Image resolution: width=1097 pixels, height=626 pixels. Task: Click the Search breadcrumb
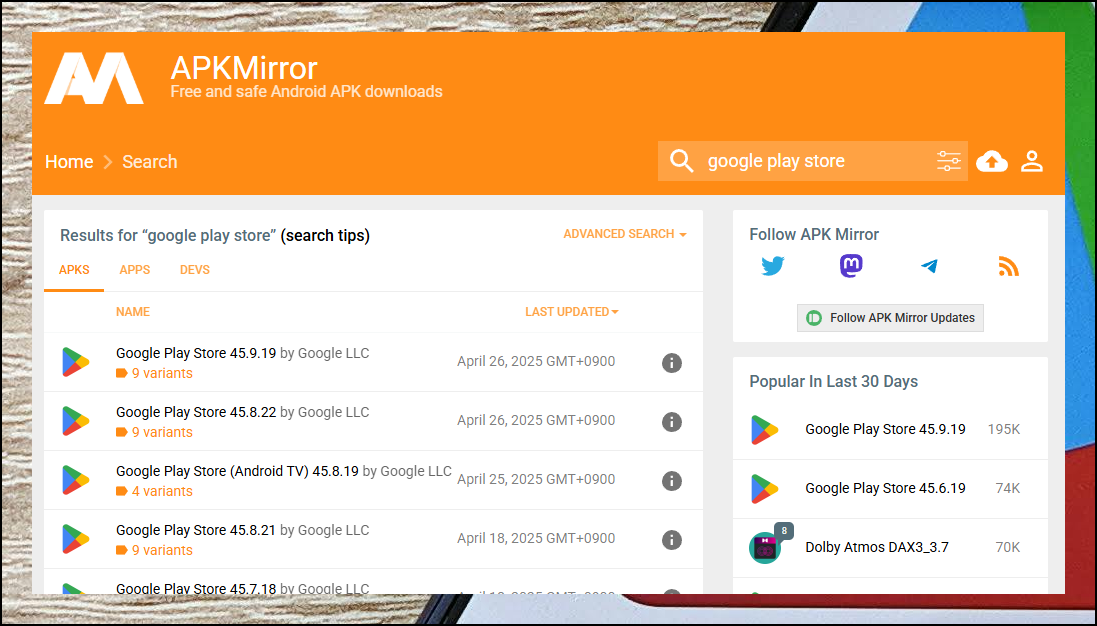pos(150,162)
